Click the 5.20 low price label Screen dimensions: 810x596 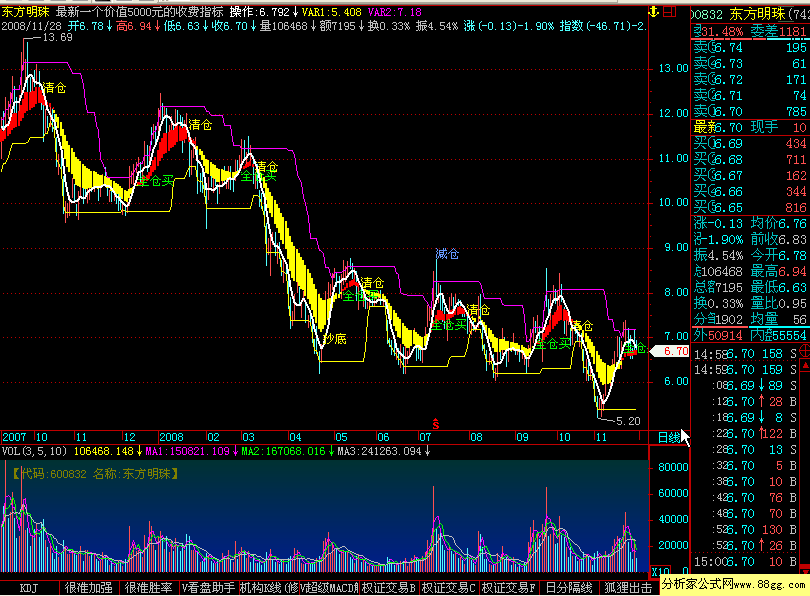point(628,421)
